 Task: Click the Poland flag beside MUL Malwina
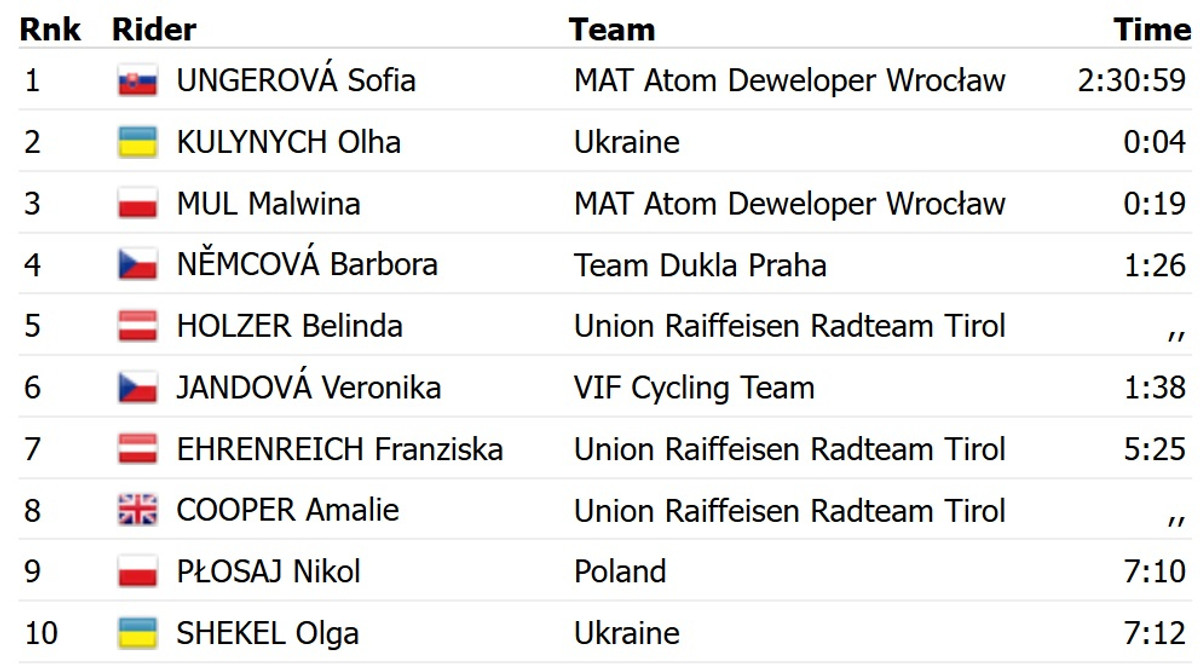(x=137, y=204)
